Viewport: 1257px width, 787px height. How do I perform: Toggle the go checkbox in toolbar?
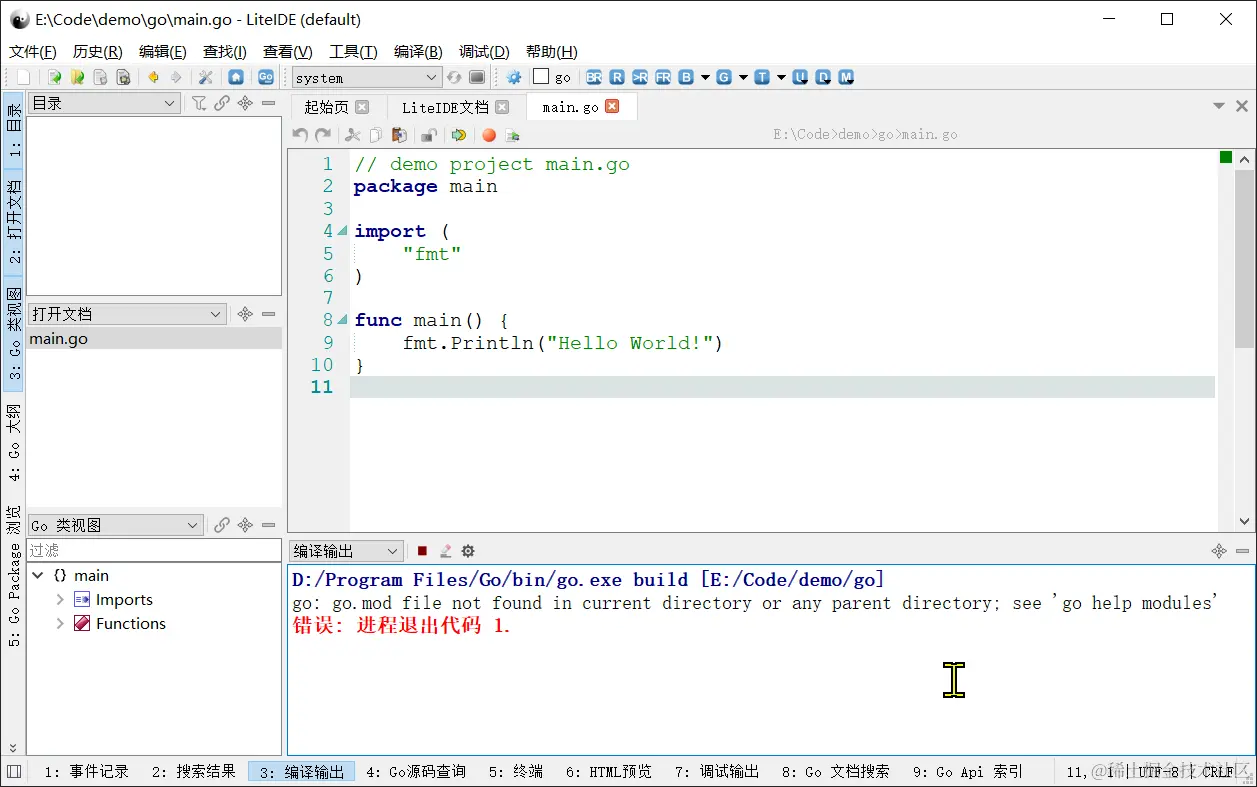[x=541, y=77]
